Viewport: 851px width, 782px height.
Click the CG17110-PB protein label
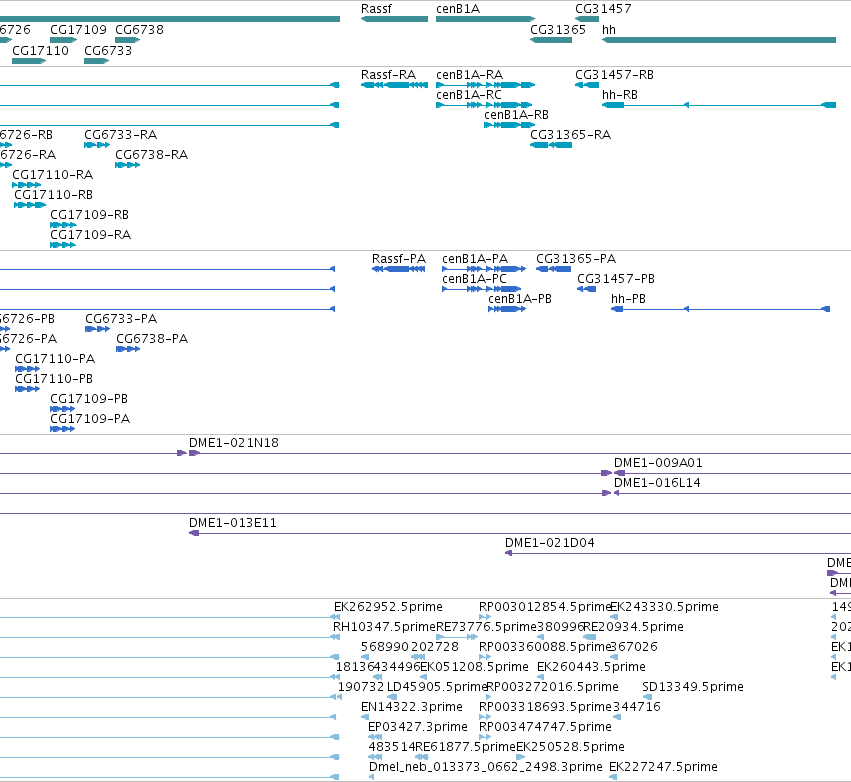tap(54, 378)
